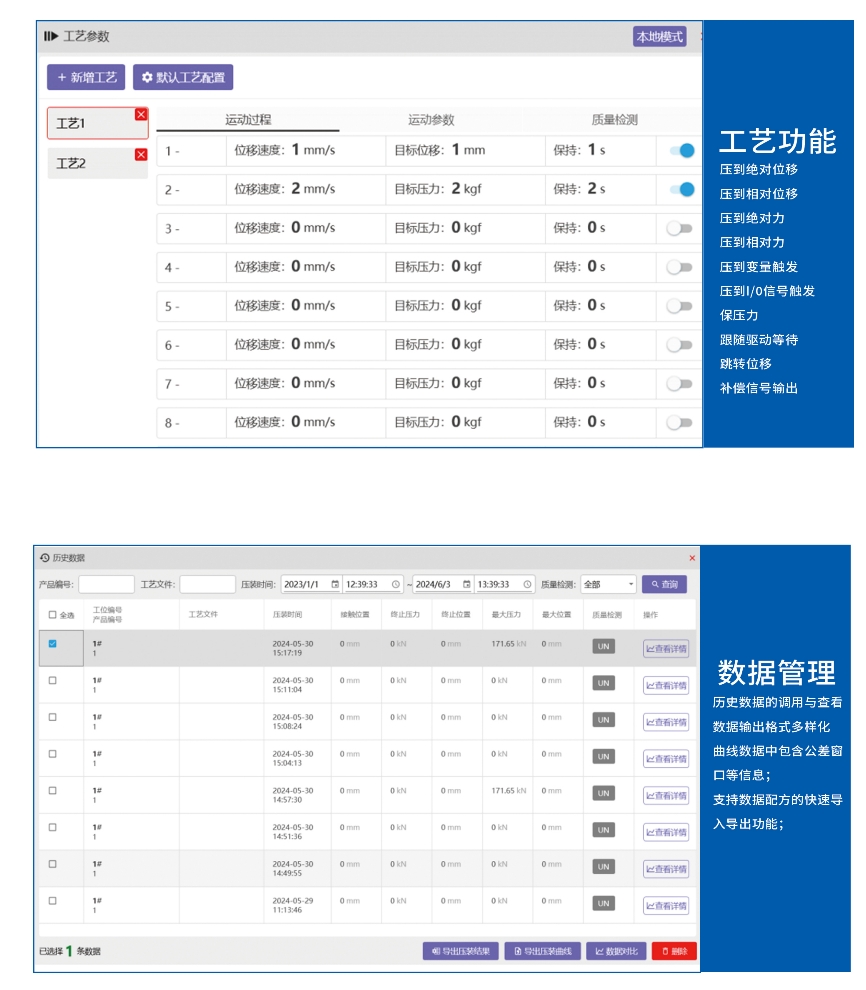Image resolution: width=866 pixels, height=990 pixels.
Task: Uncheck the 15:17:19 record checkbox
Action: coord(53,644)
